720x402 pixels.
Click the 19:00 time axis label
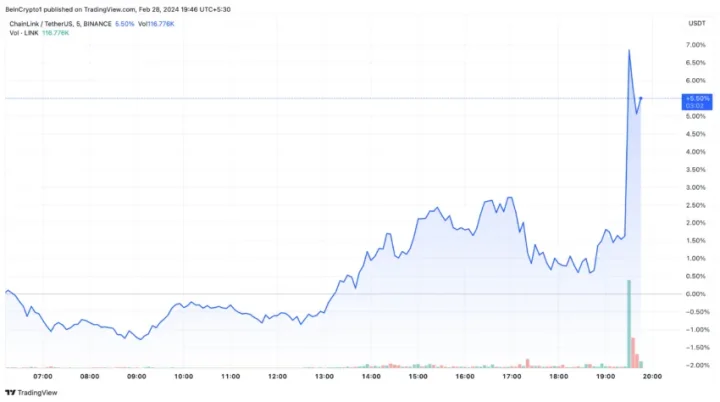605,377
